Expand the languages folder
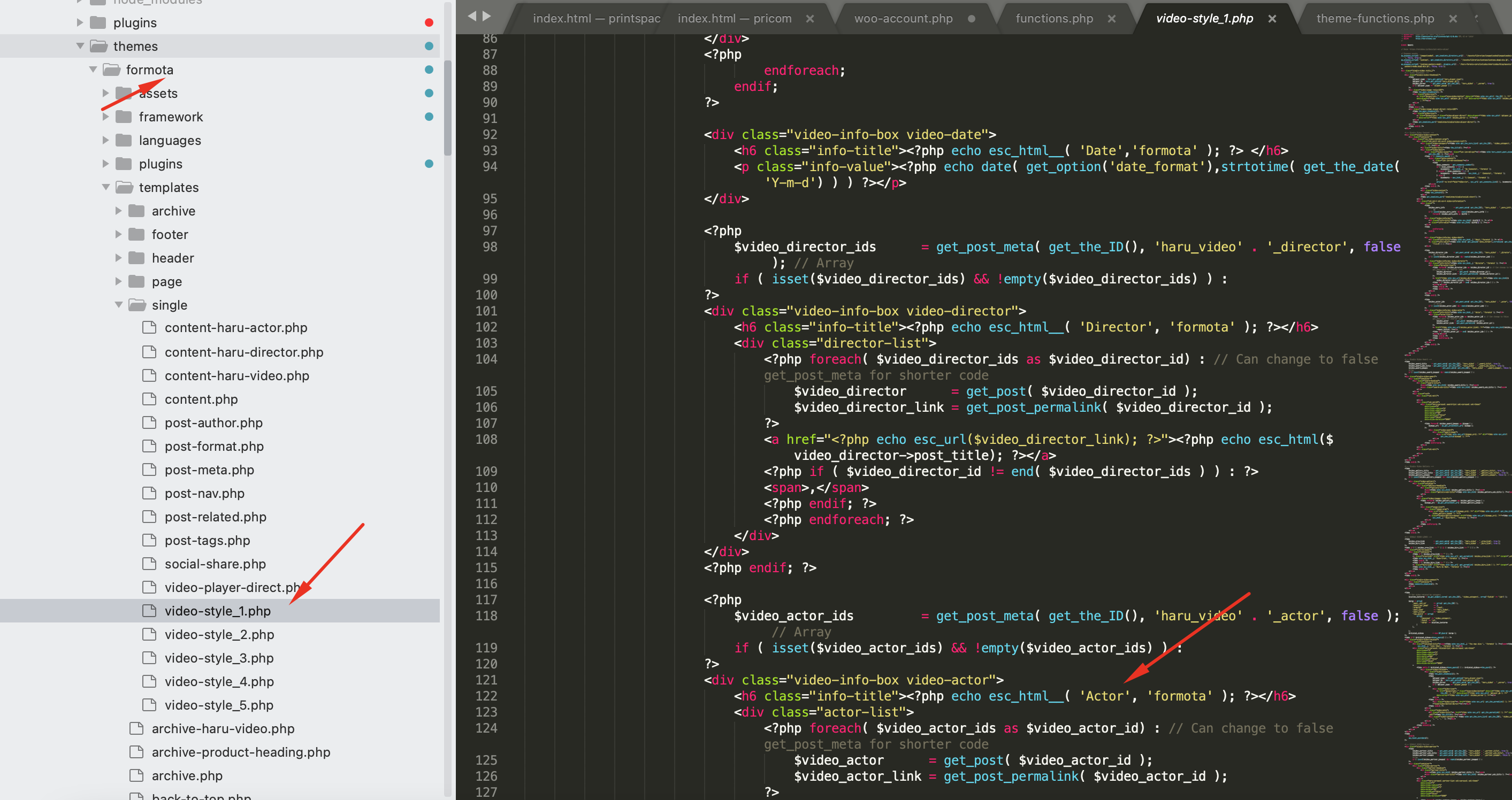The image size is (1512, 800). coord(105,140)
